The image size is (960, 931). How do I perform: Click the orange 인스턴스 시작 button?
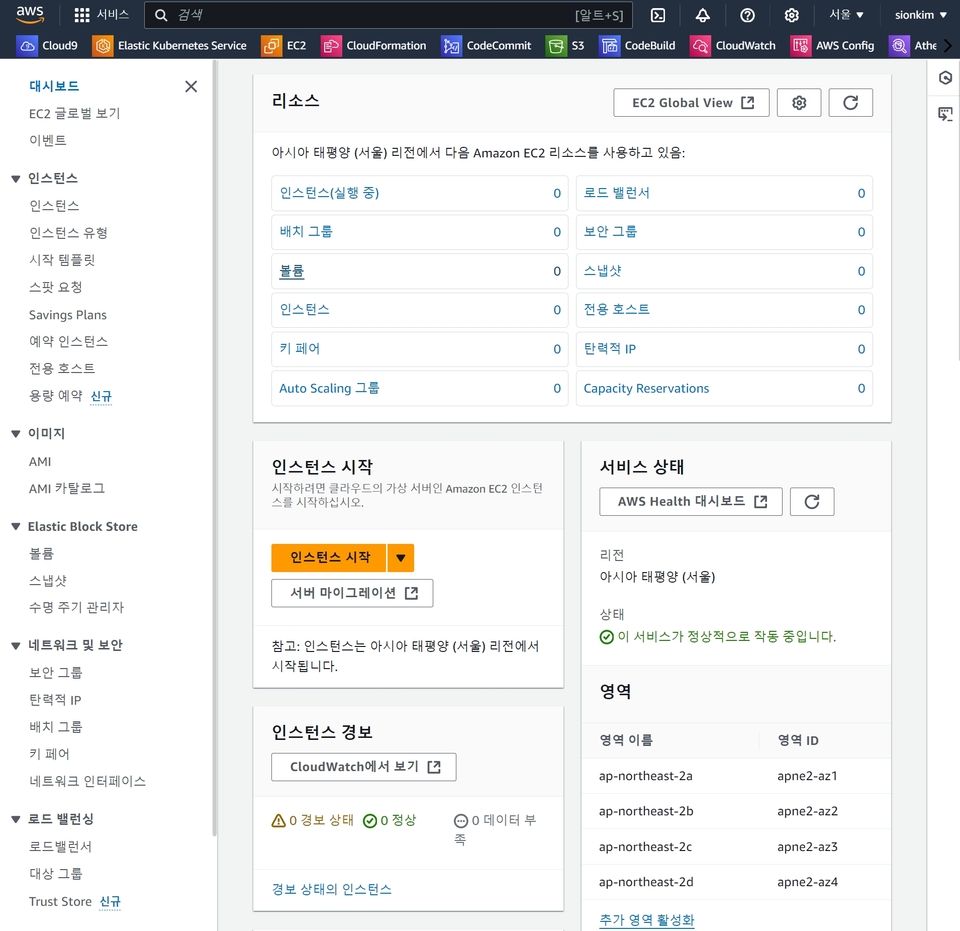329,558
